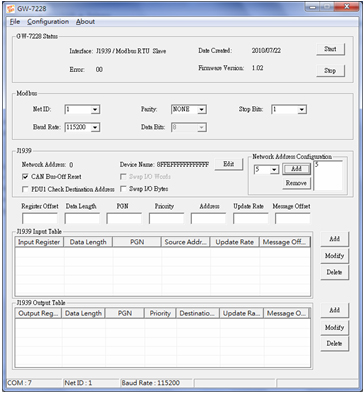Enable Swap I/O Bytes checkbox
The image size is (363, 394).
tap(123, 189)
